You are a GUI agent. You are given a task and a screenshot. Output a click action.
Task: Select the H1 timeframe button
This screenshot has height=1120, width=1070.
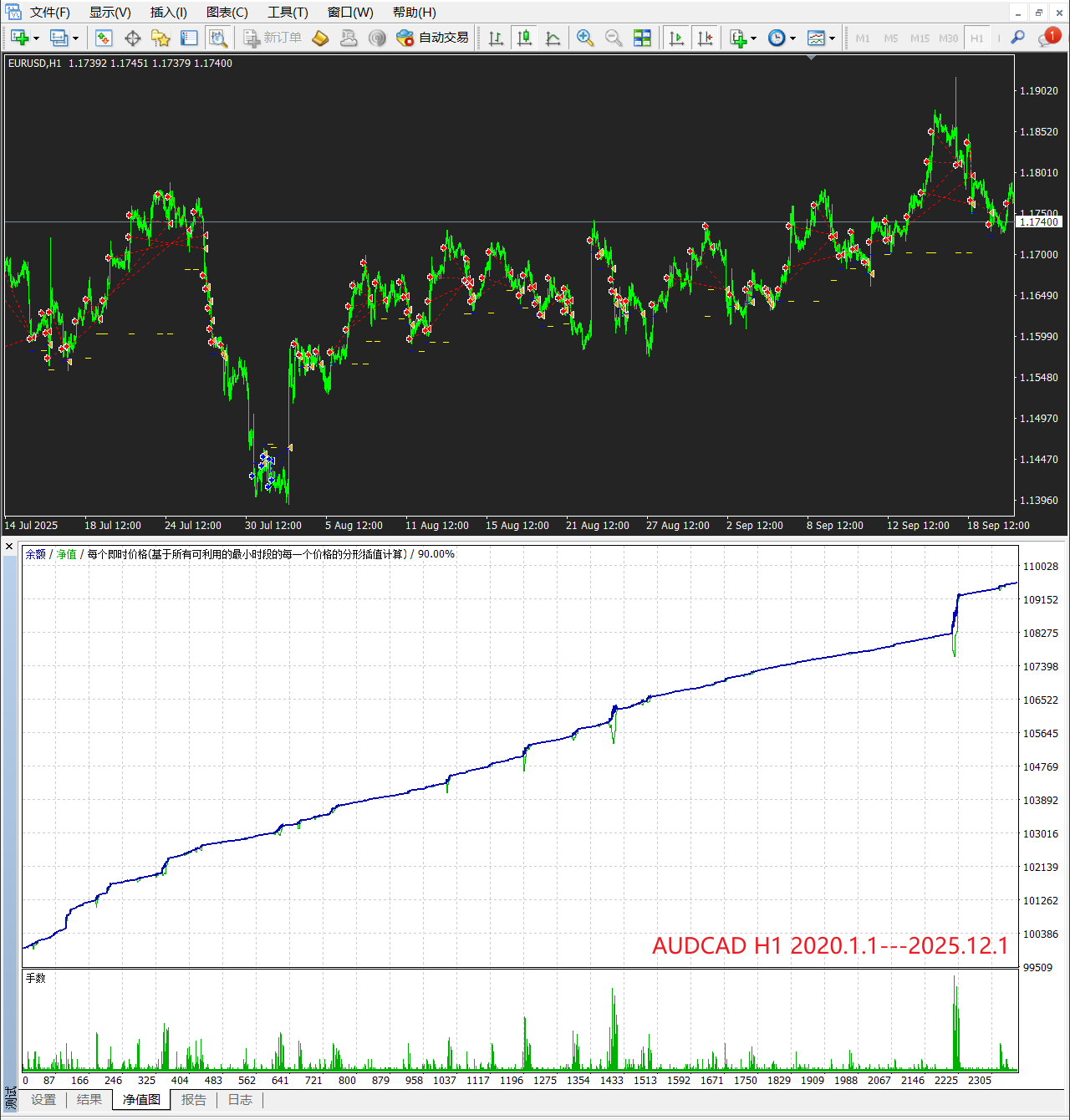click(976, 38)
